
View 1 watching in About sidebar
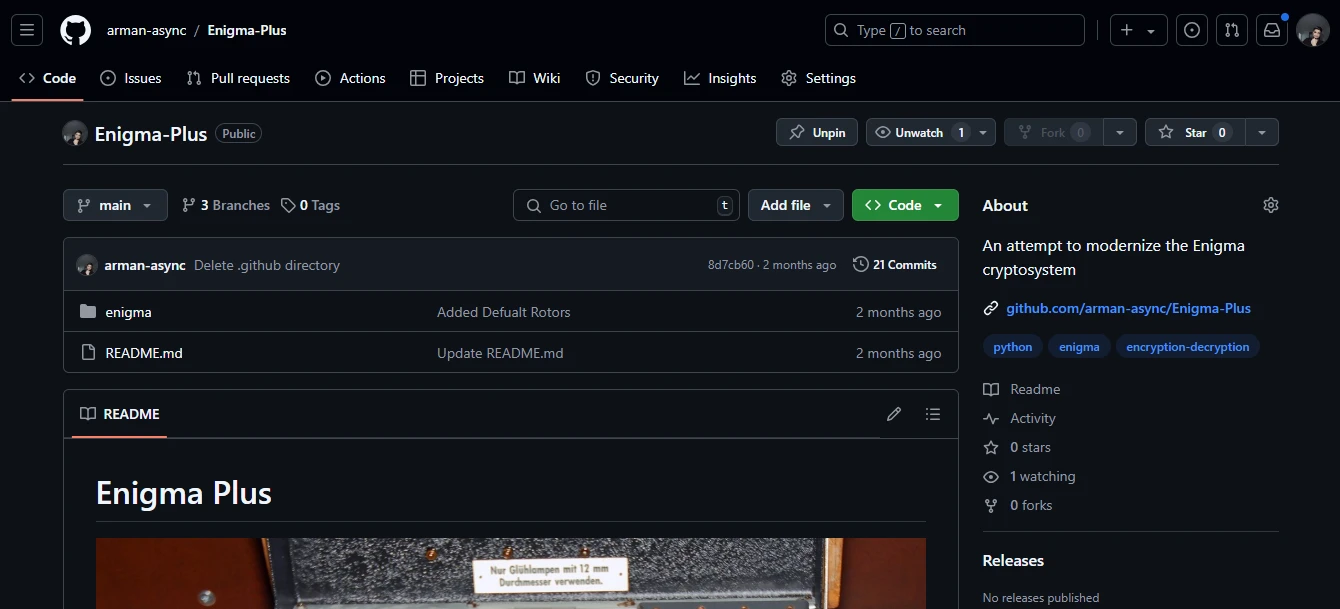coord(1030,476)
